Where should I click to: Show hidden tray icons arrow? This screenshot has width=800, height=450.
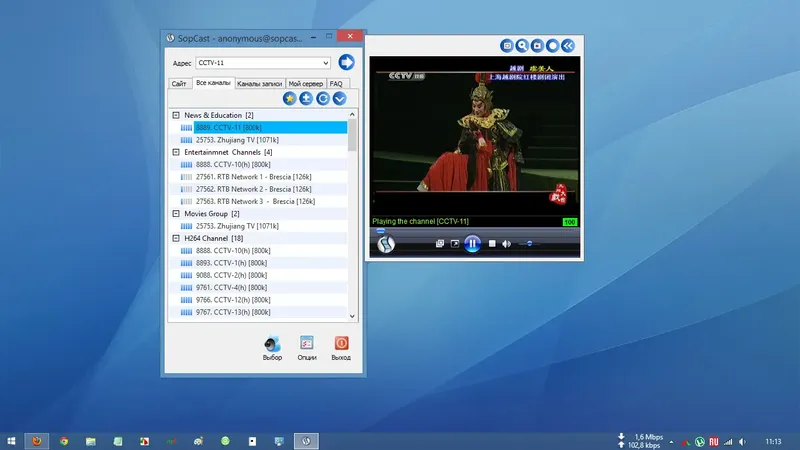click(671, 442)
